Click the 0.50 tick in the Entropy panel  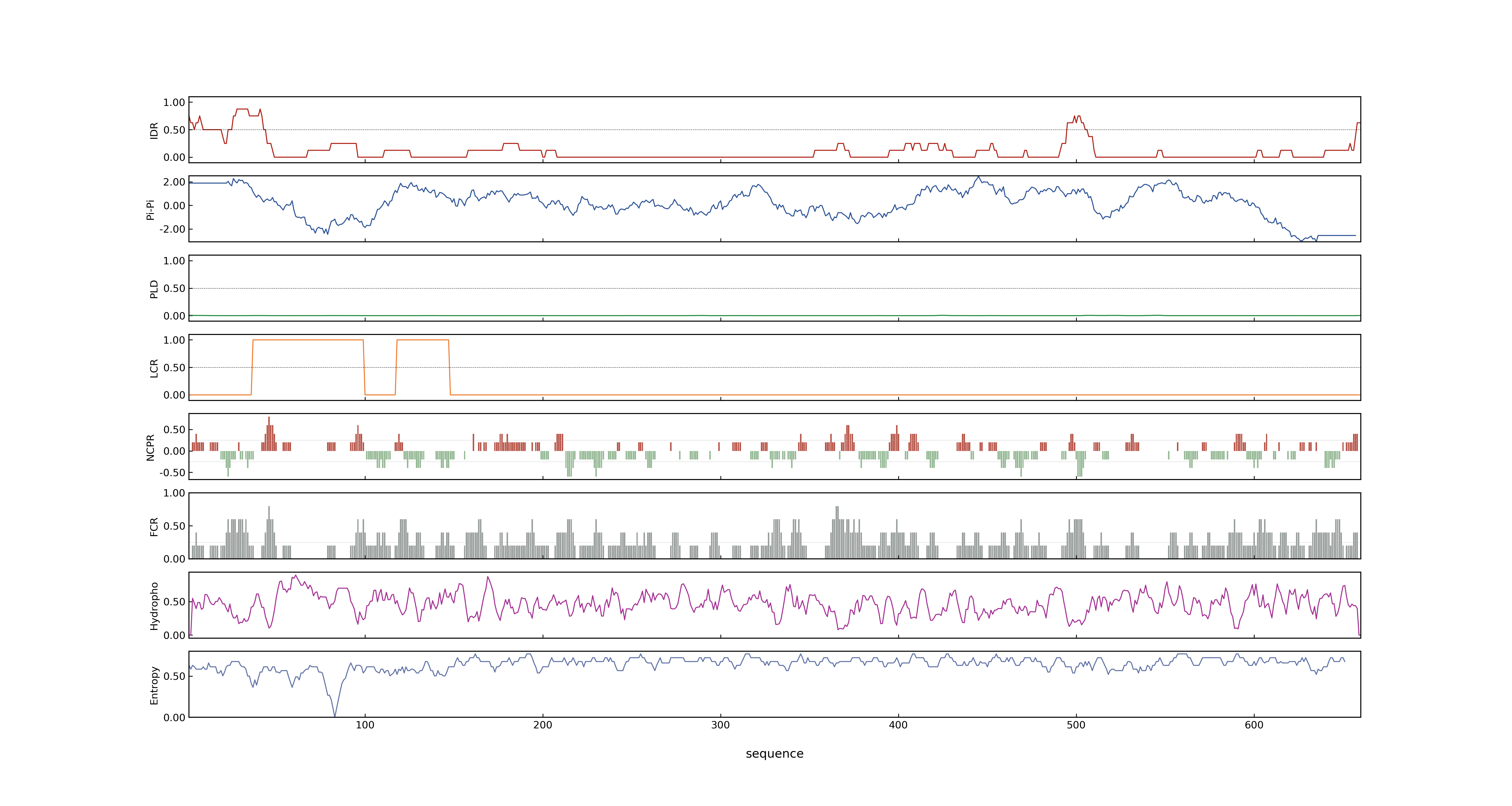174,676
